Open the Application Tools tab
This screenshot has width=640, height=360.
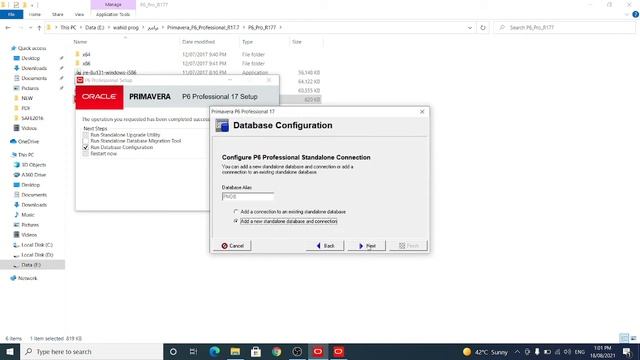[x=113, y=14]
